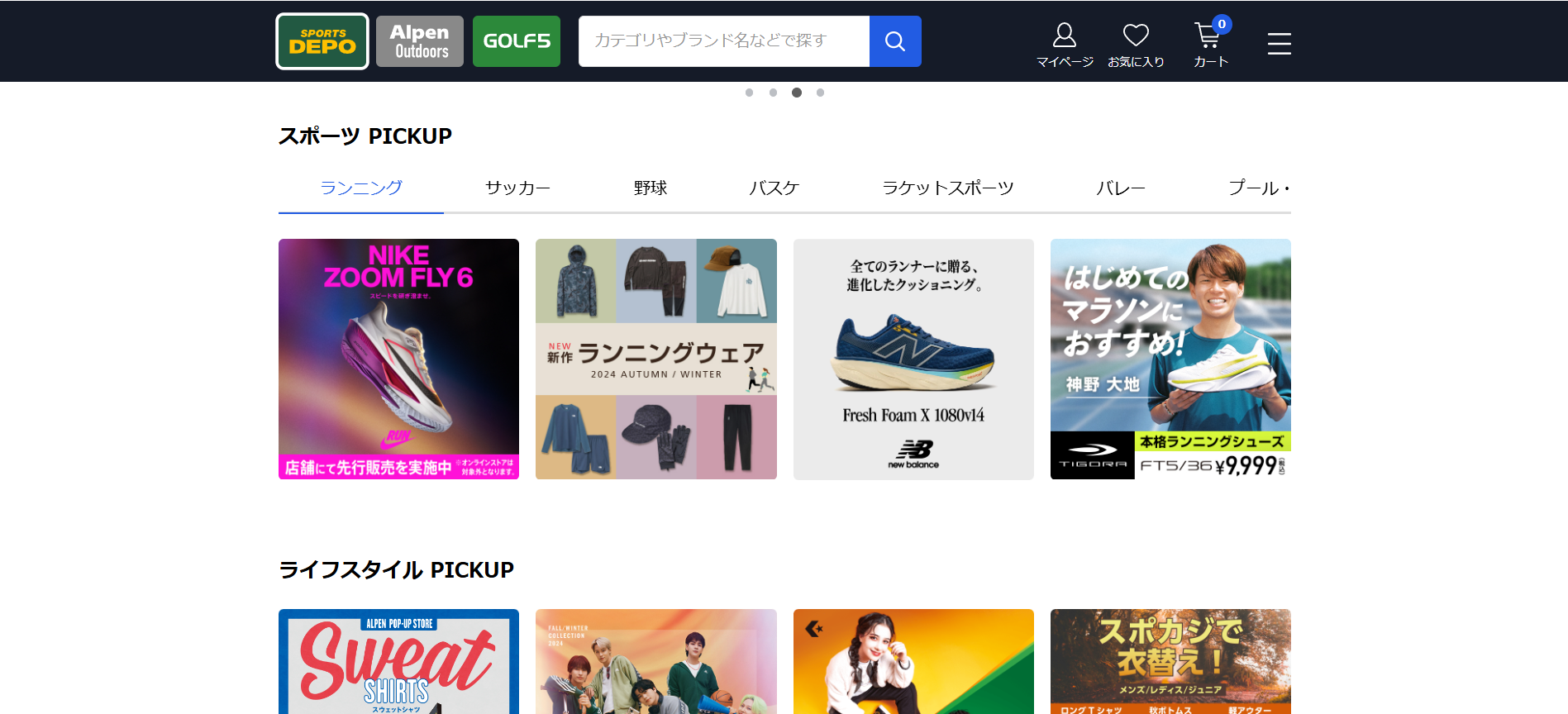Screen dimensions: 1568x714
Task: Select the サッカー tab
Action: [x=517, y=188]
